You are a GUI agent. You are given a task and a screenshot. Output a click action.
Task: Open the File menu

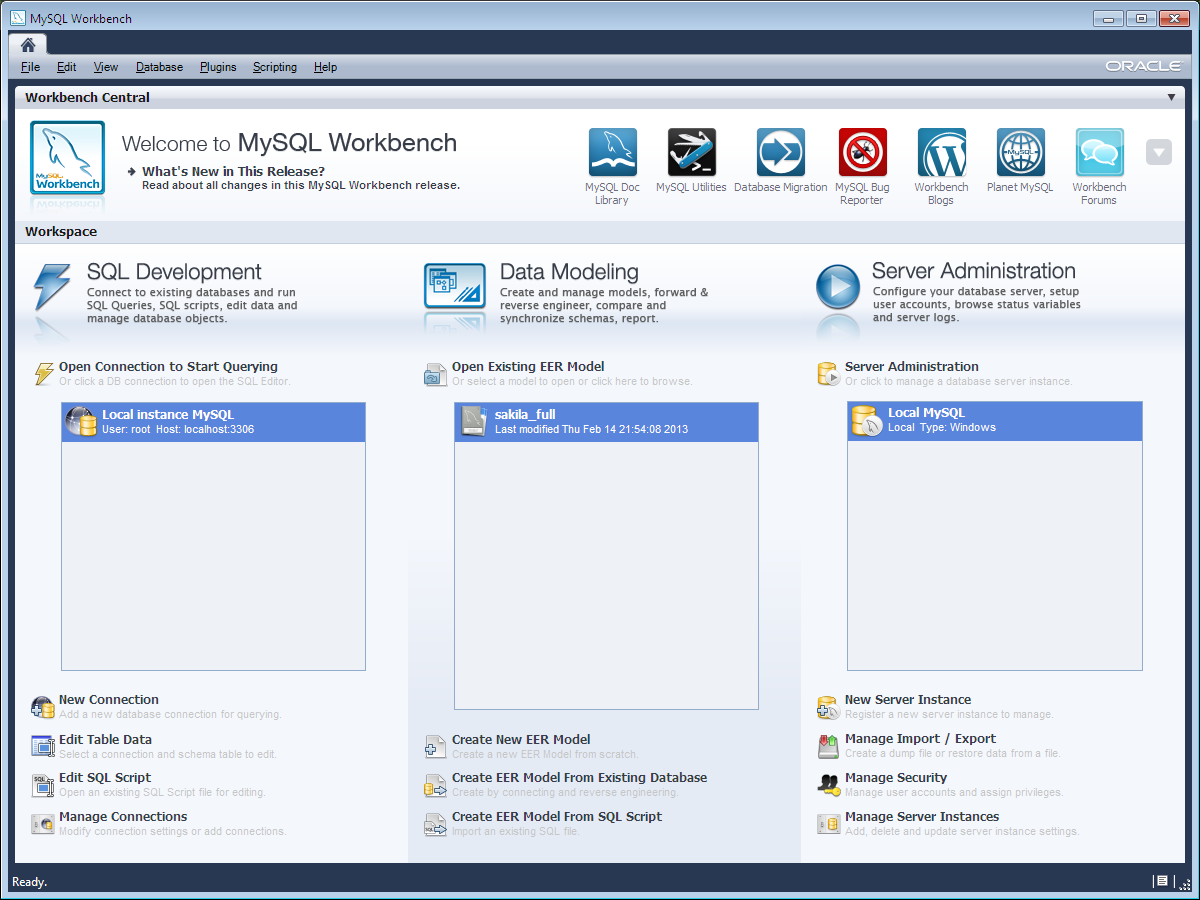(x=30, y=67)
